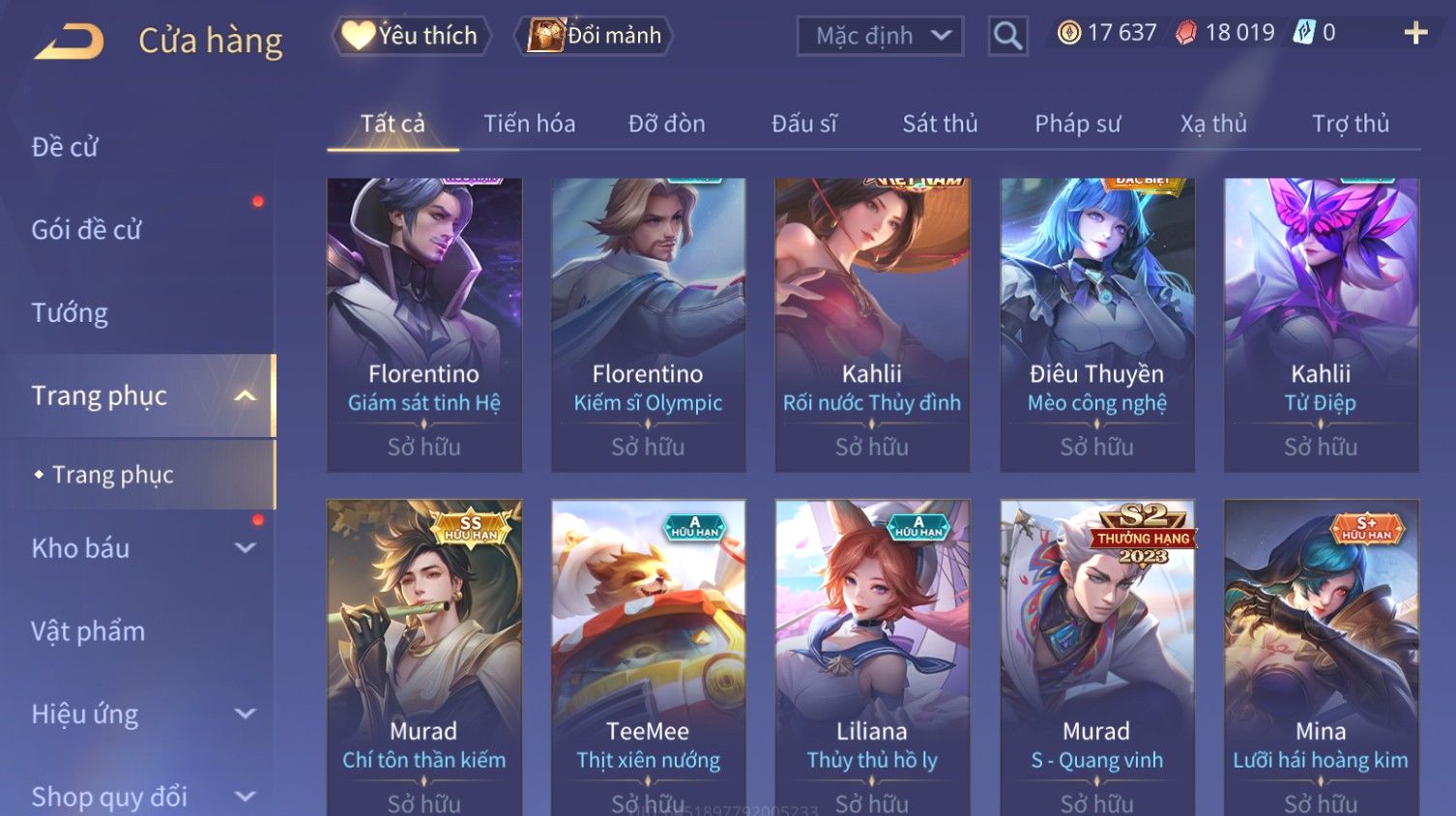
Task: Open the search magnifier icon
Action: pos(1007,36)
